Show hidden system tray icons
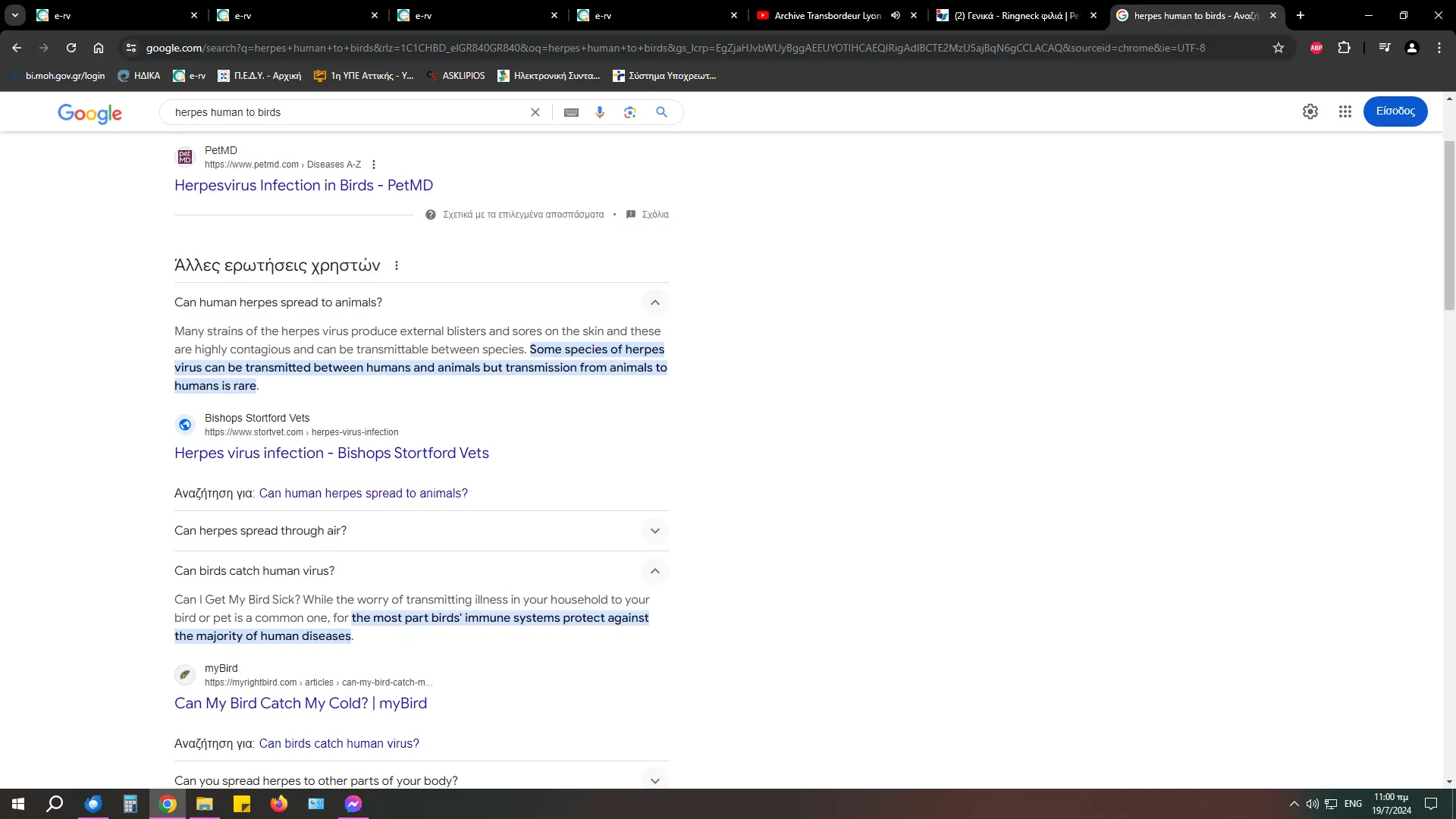Viewport: 1456px width, 819px height. 1294,804
